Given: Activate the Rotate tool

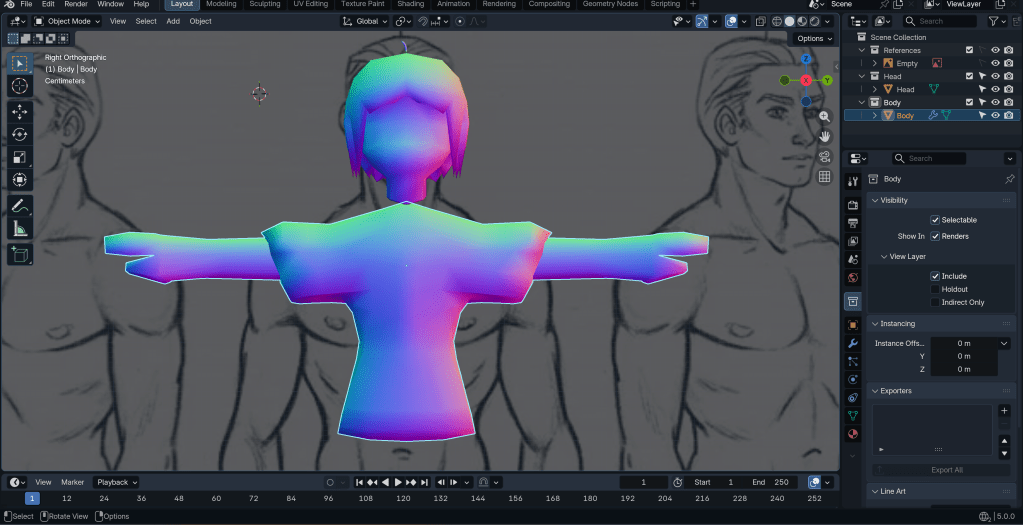Looking at the screenshot, I should point(19,134).
